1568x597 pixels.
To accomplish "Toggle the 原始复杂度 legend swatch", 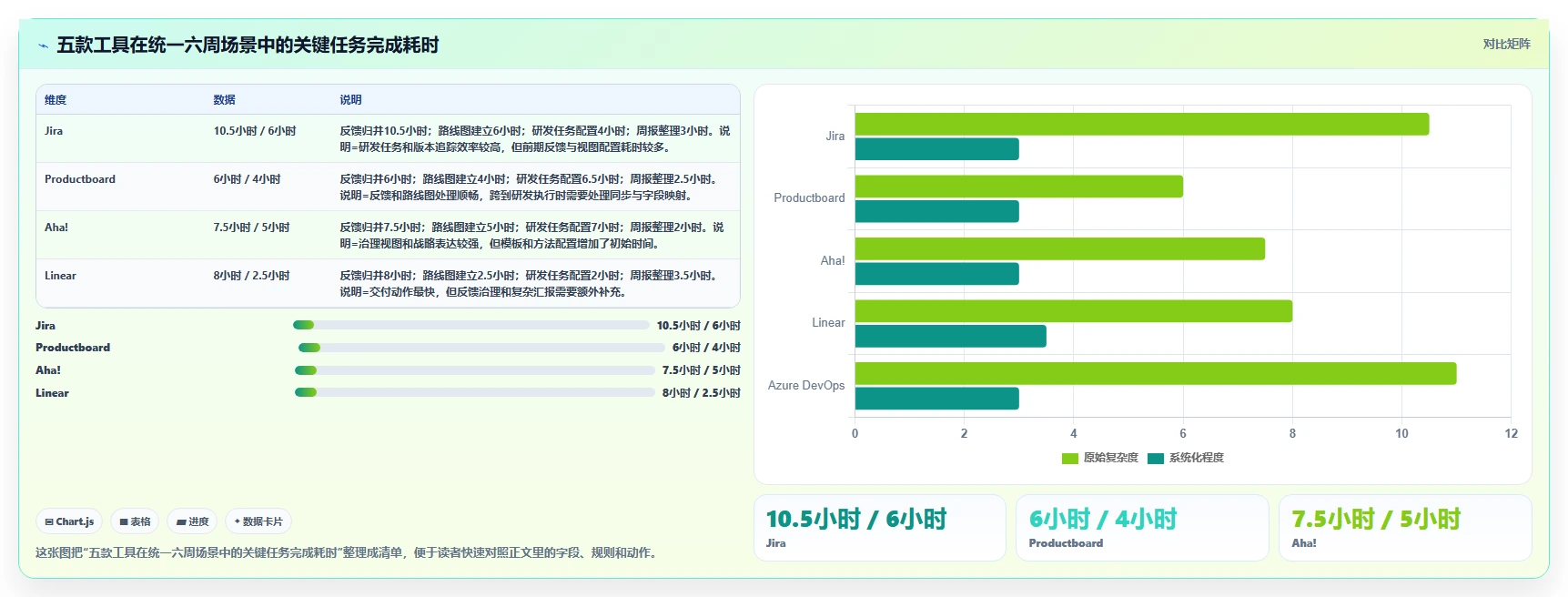I will tap(1070, 459).
